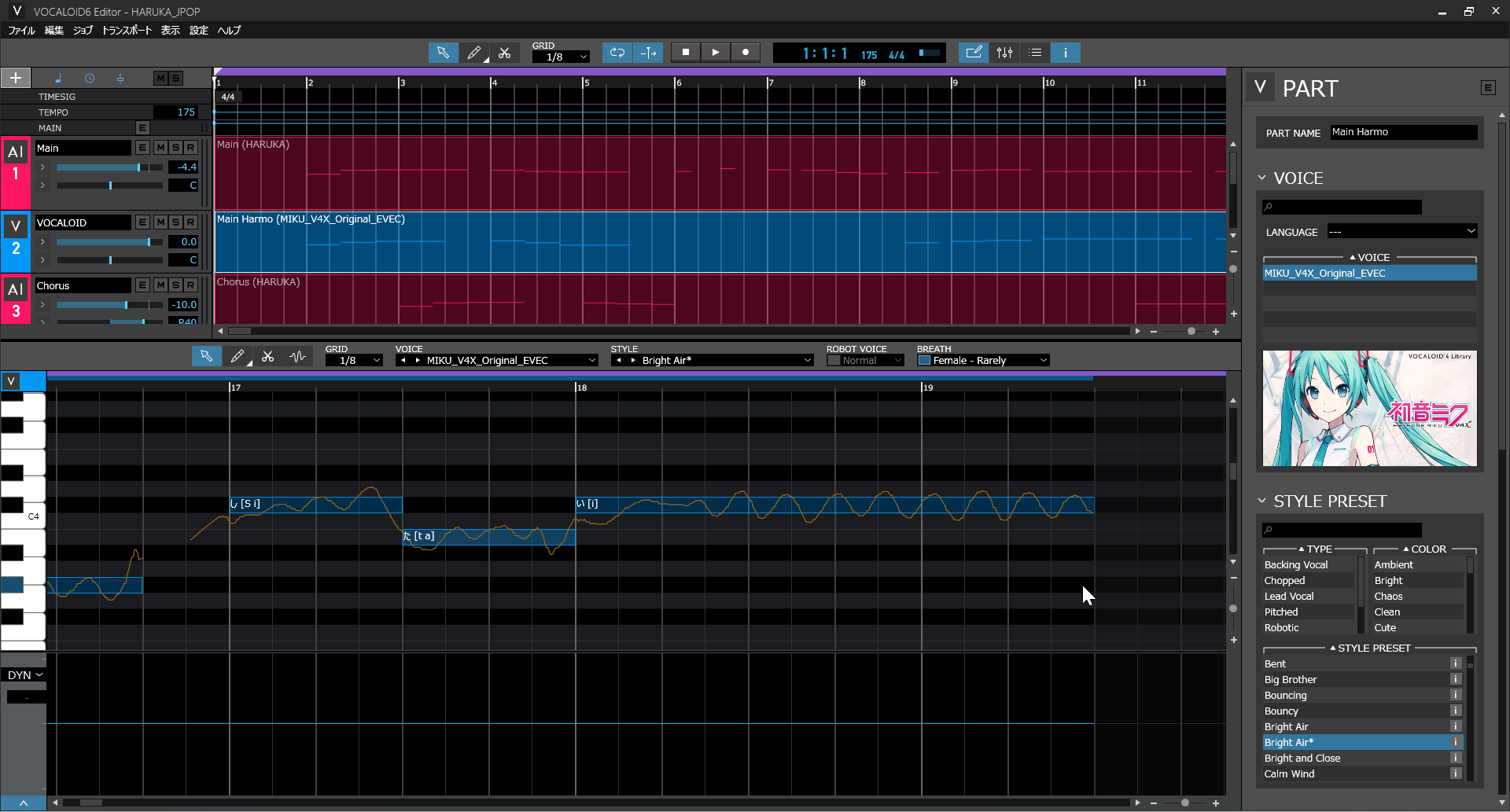Image resolution: width=1510 pixels, height=812 pixels.
Task: Mute the VOCALOID track
Action: 160,222
